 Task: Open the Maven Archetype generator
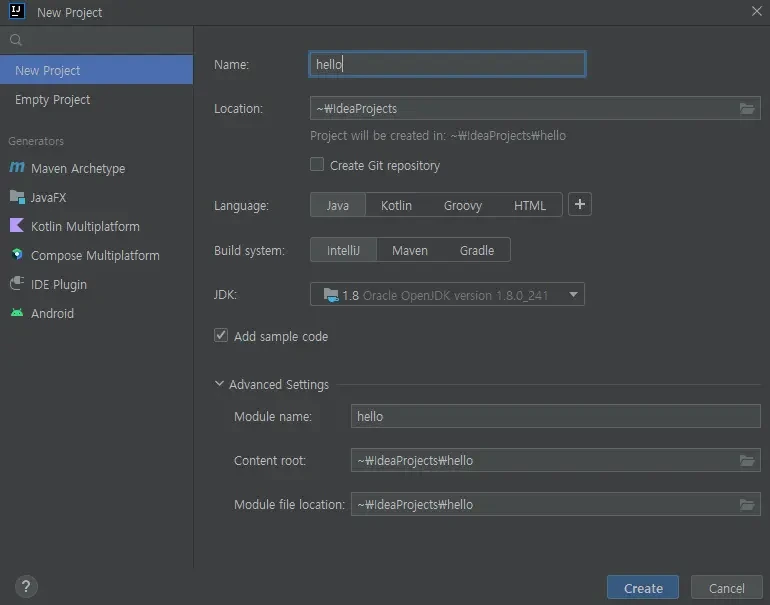[97, 168]
